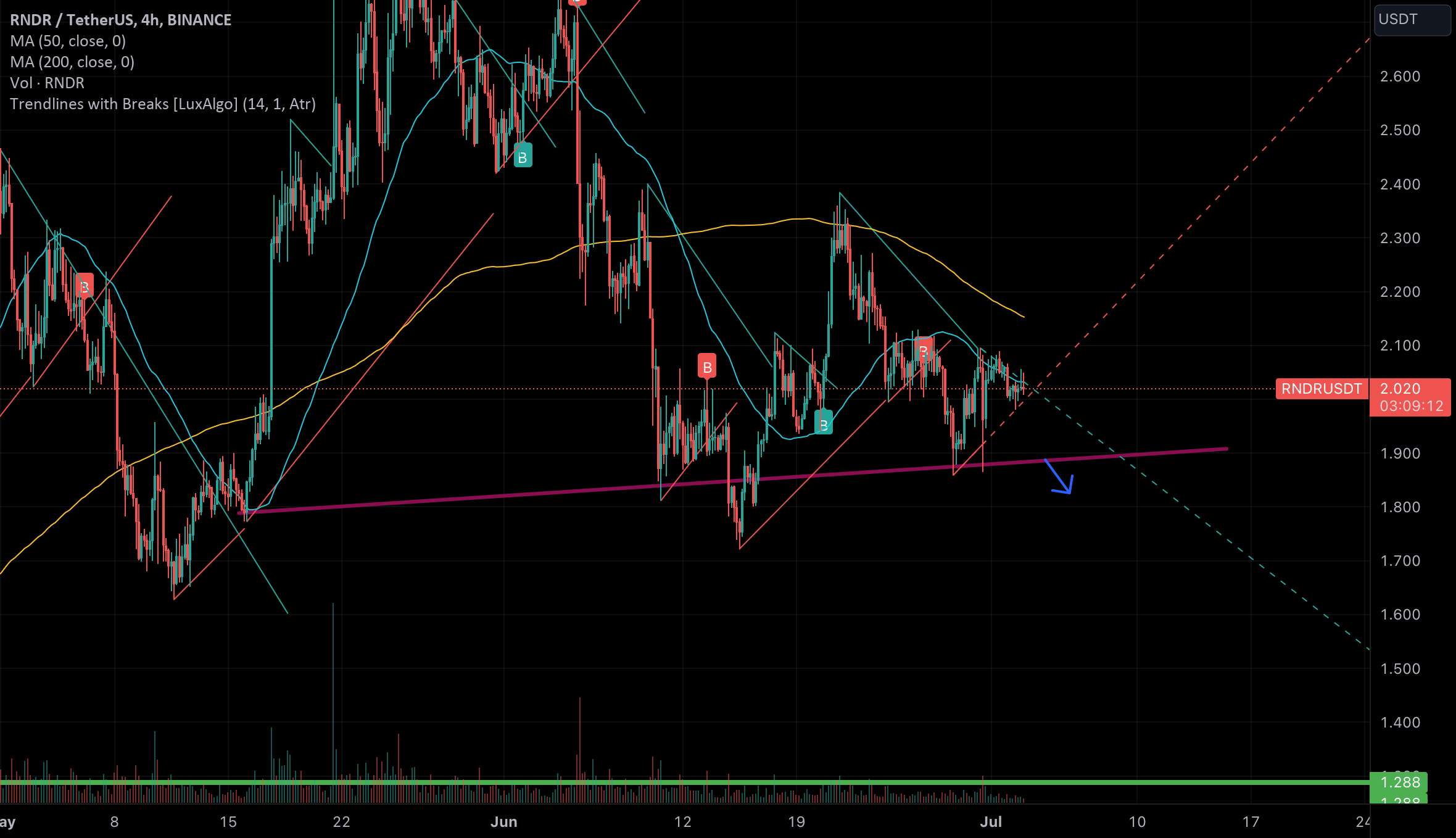Image resolution: width=1456 pixels, height=838 pixels.
Task: Select the purple support trendline
Action: tap(733, 481)
